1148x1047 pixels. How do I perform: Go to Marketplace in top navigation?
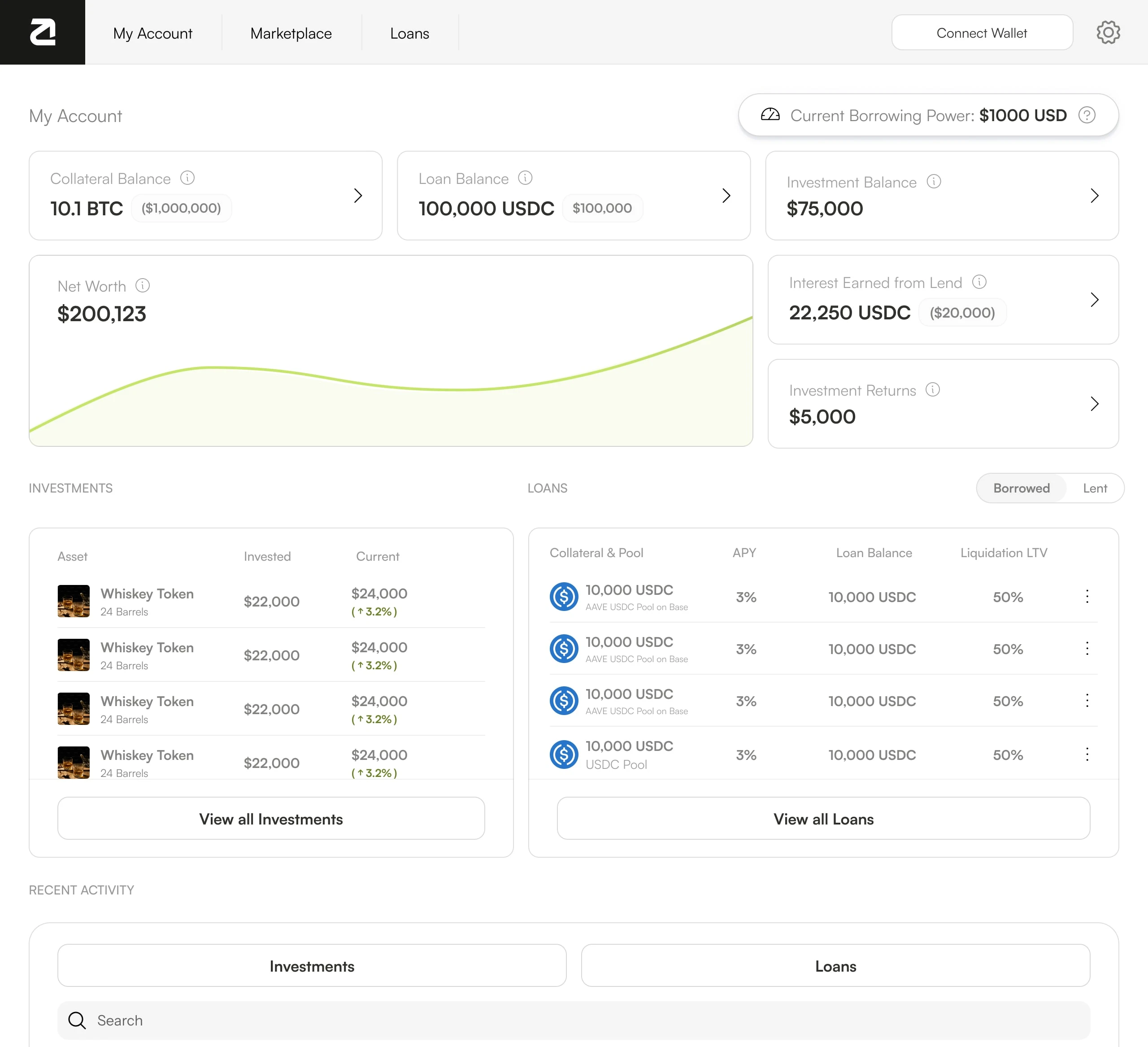[x=291, y=33]
